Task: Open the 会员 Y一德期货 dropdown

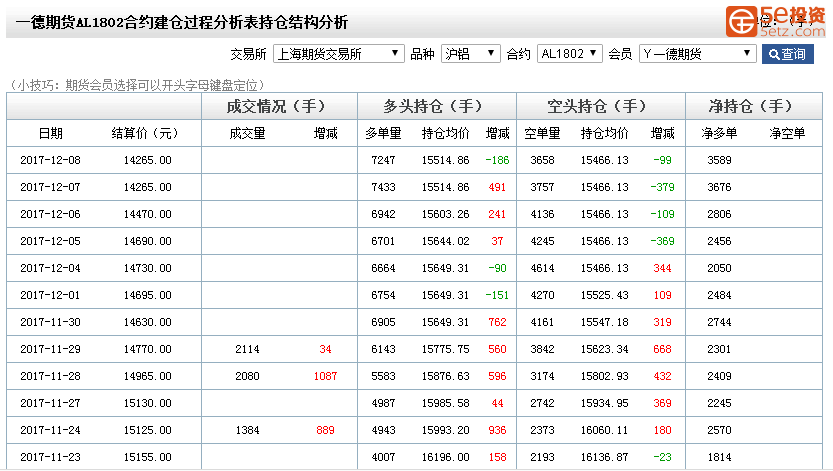Action: (697, 54)
